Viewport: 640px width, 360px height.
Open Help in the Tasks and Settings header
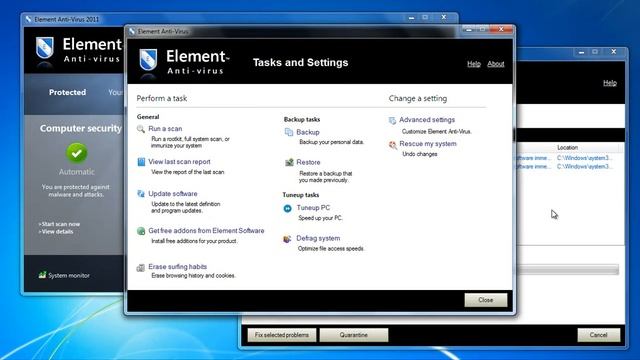click(474, 64)
